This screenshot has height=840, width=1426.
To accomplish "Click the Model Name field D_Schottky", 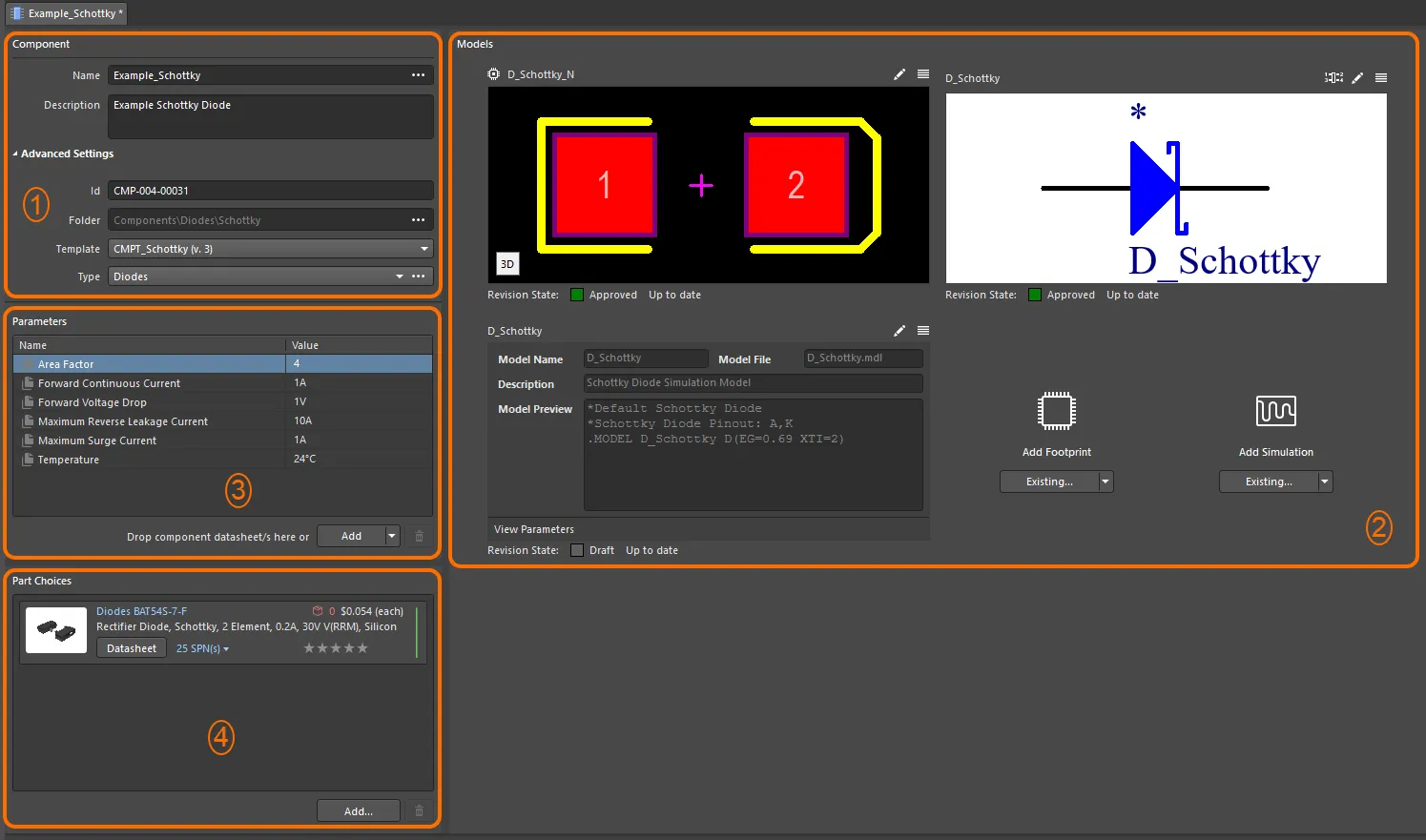I will click(x=646, y=359).
